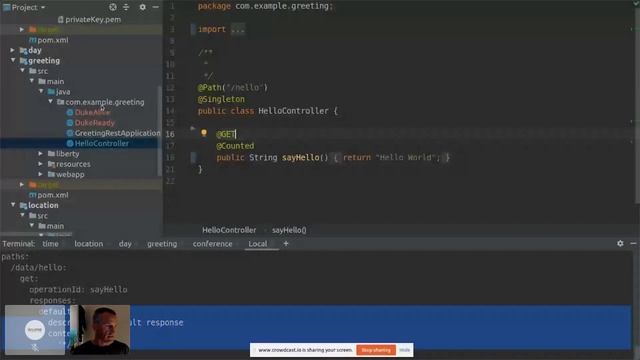This screenshot has height=360, width=640.
Task: Expand the webapp folder
Action: pos(40,174)
